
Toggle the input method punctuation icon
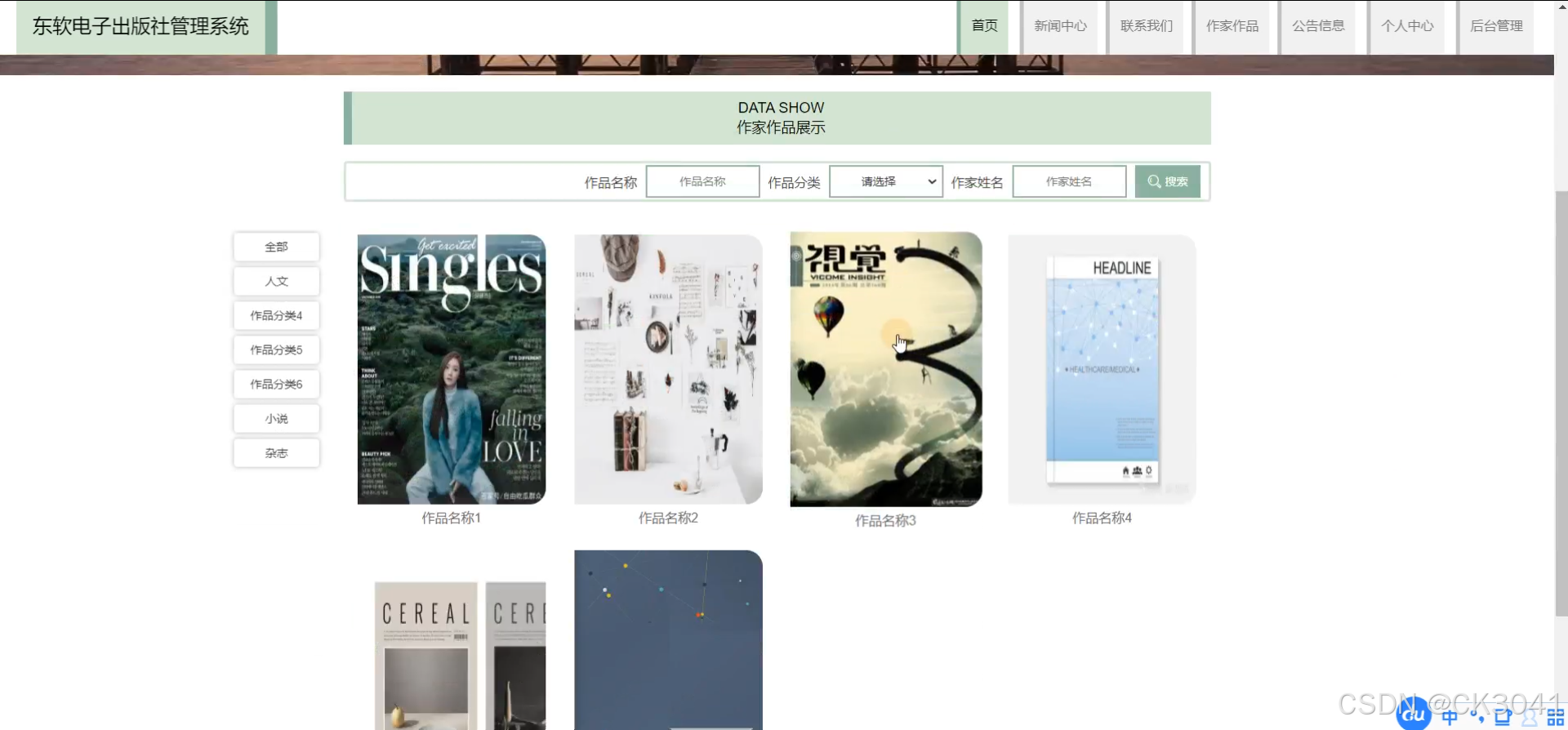1477,717
